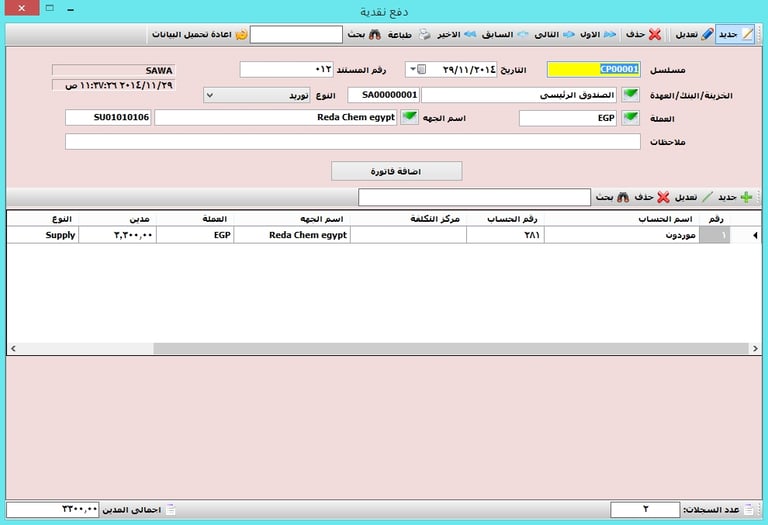Image resolution: width=768 pixels, height=525 pixels.
Task: Click the حذف (Delete) red X in the top toolbar
Action: [655, 34]
